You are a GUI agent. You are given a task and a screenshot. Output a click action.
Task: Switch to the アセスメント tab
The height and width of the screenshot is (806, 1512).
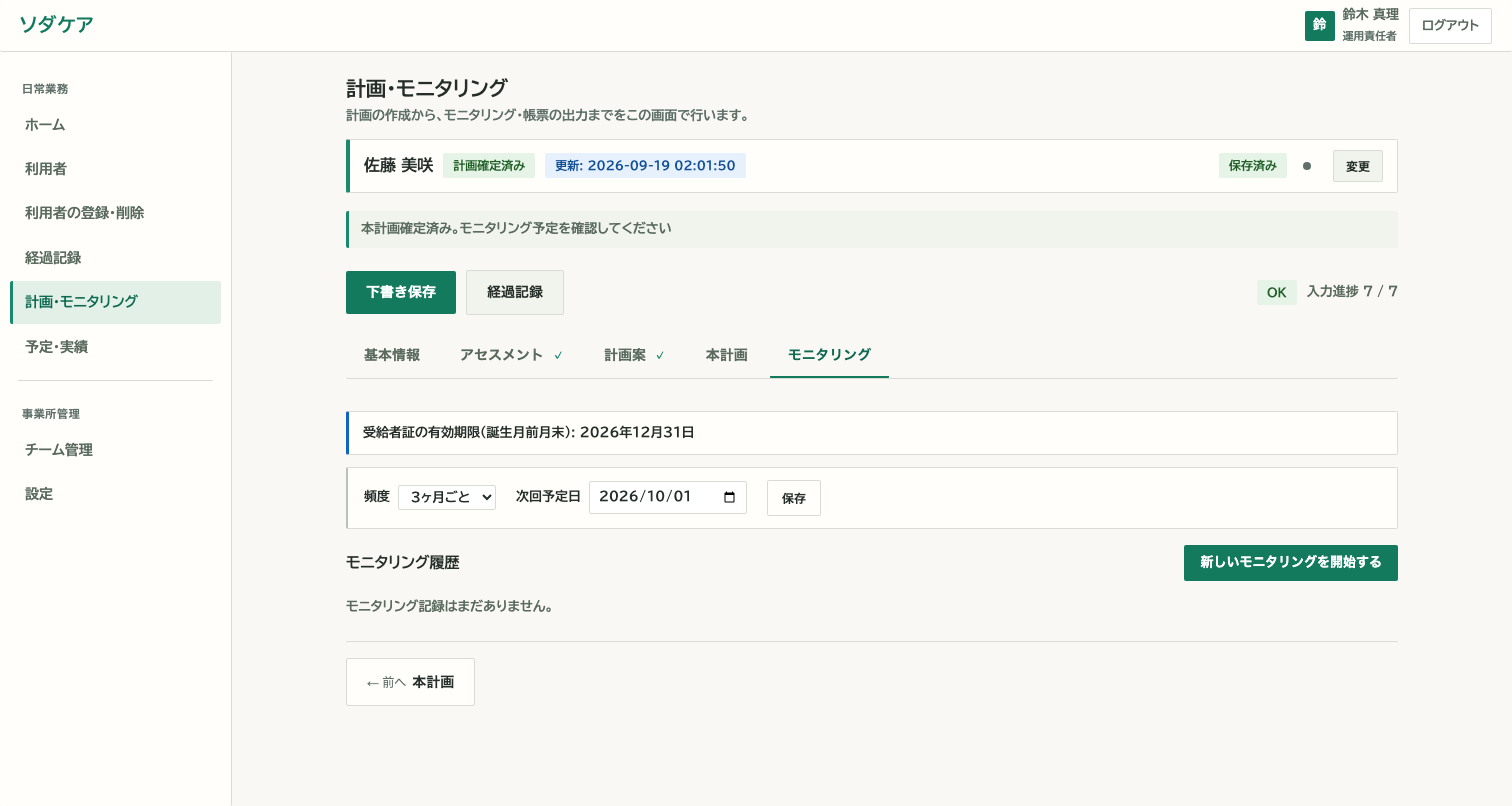tap(511, 355)
